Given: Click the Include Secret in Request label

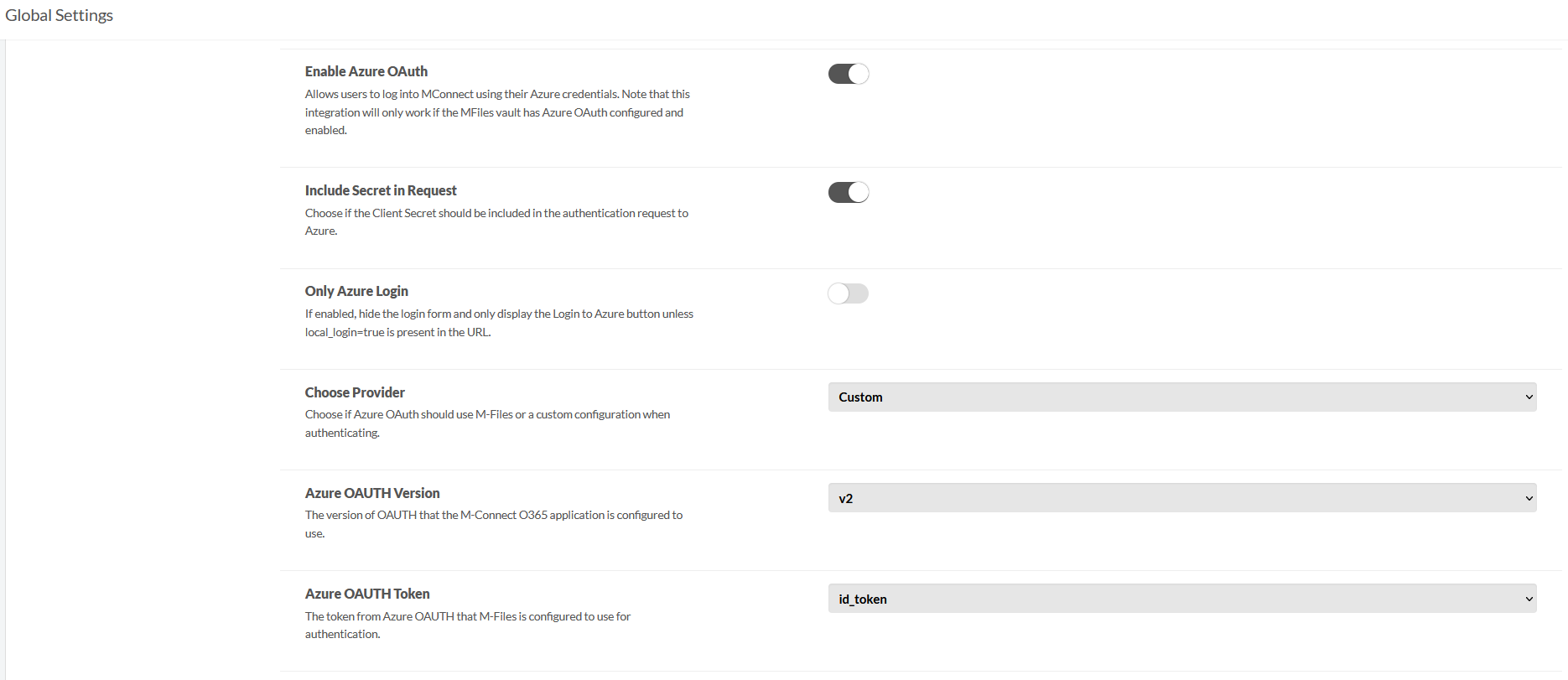Looking at the screenshot, I should (381, 190).
